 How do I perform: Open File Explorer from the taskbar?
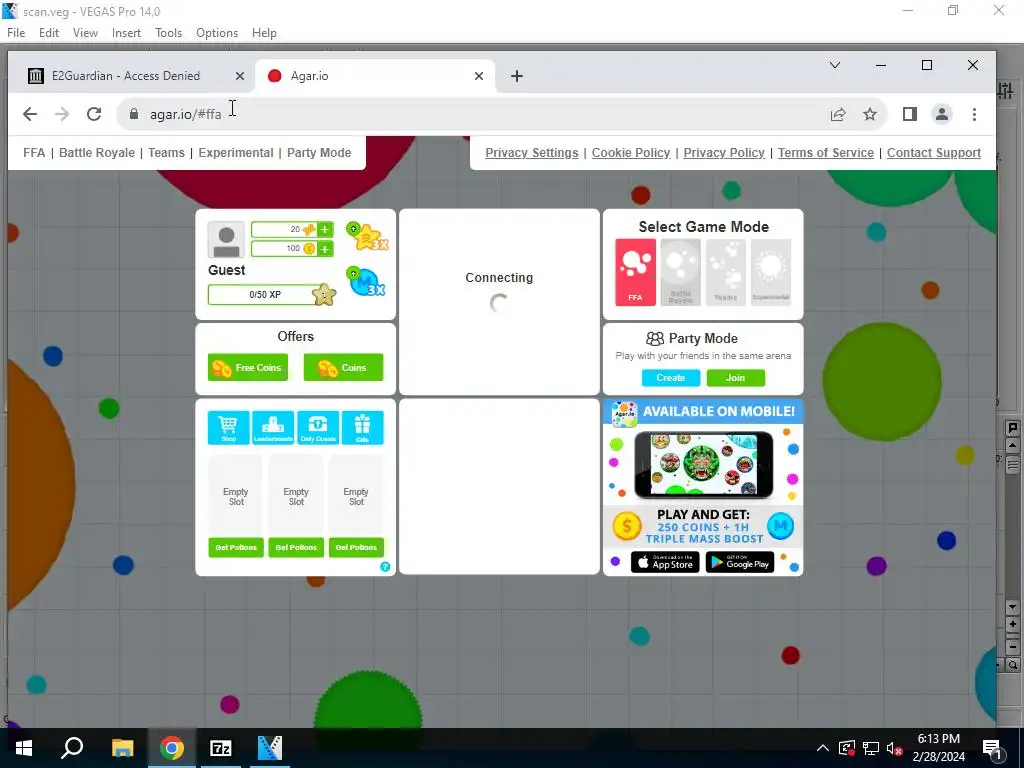click(x=122, y=748)
